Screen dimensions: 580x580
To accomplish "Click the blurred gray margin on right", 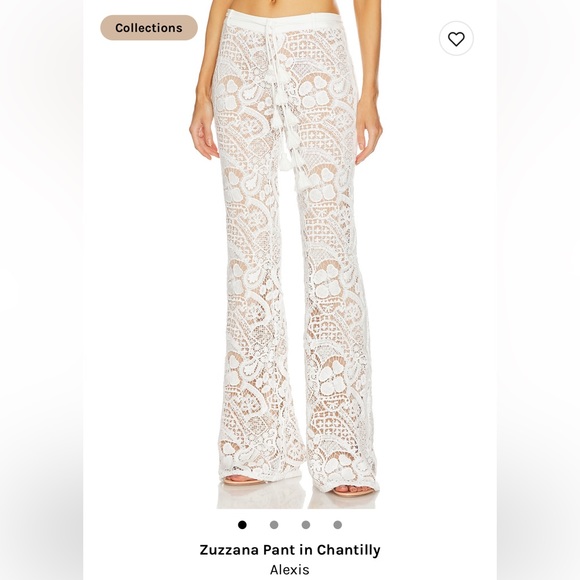I will [538, 290].
